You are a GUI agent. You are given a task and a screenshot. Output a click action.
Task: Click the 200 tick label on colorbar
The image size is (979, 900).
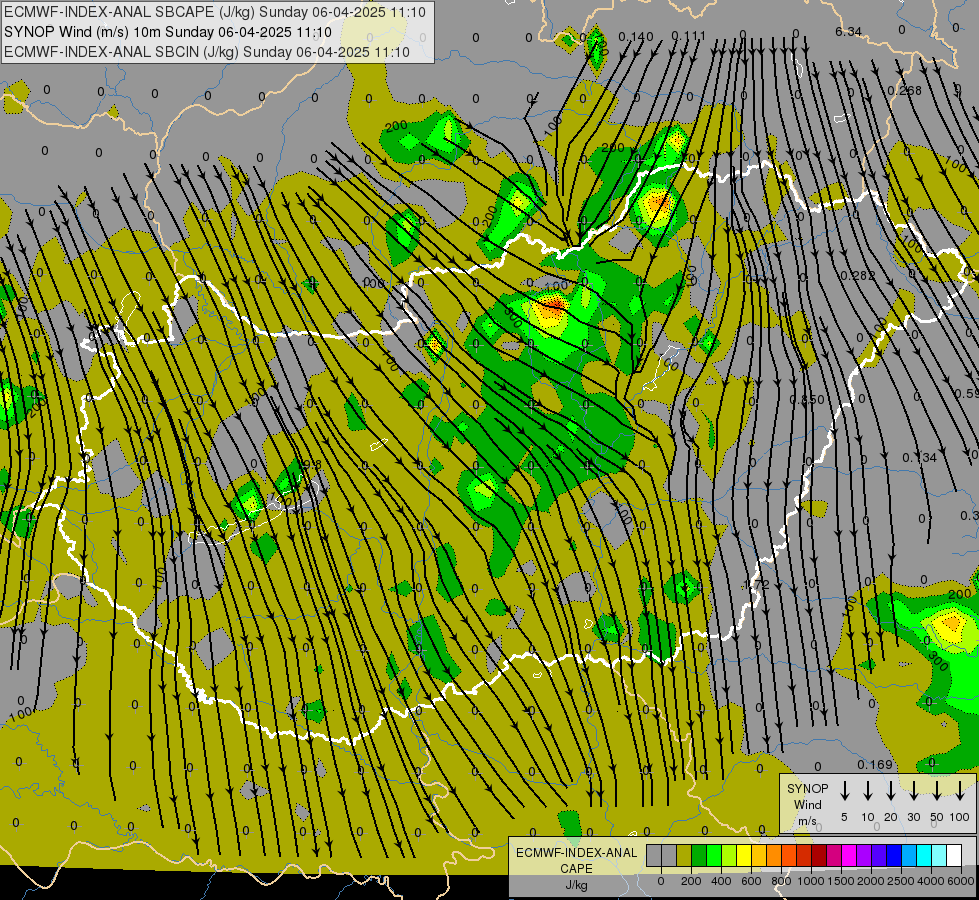tap(691, 881)
